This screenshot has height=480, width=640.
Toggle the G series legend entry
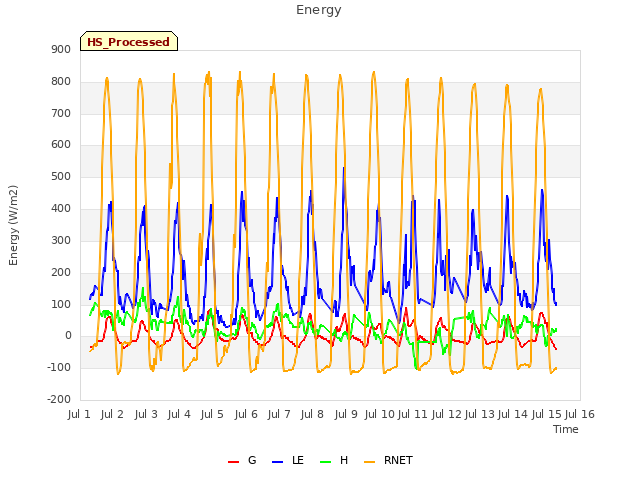click(x=242, y=460)
